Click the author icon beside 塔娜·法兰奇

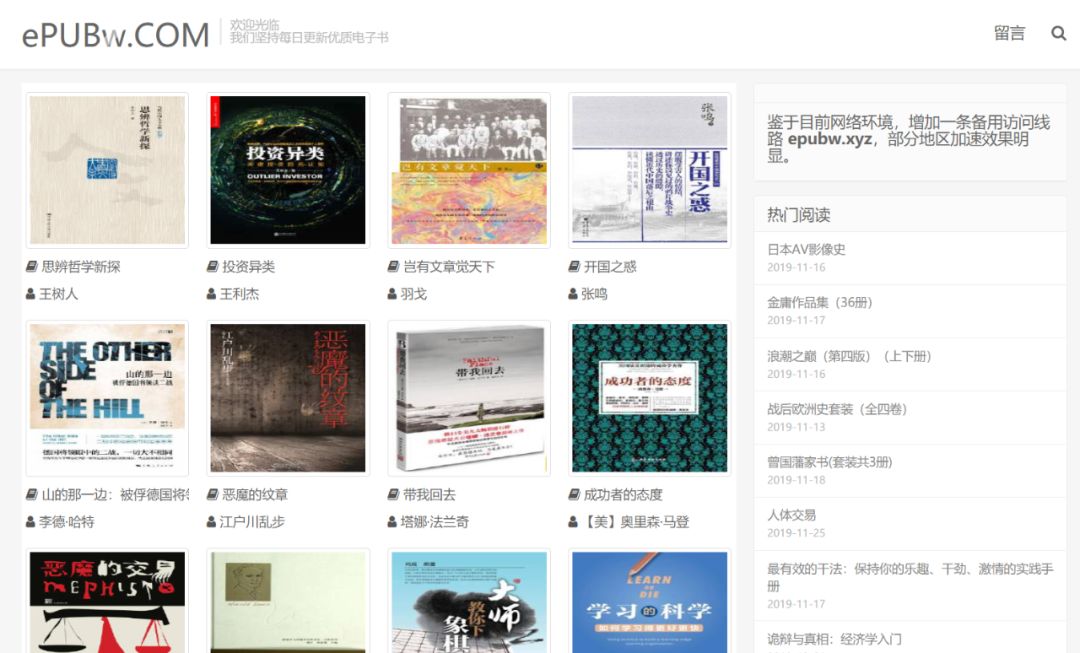coord(393,522)
